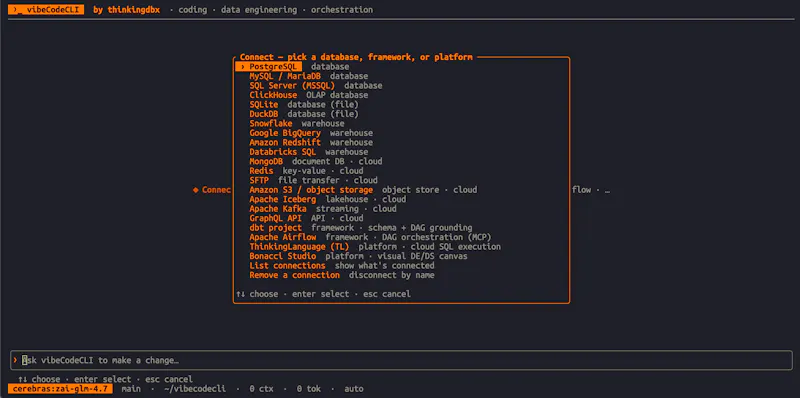
Task: Select Databricks SQL warehouse
Action: pos(309,152)
